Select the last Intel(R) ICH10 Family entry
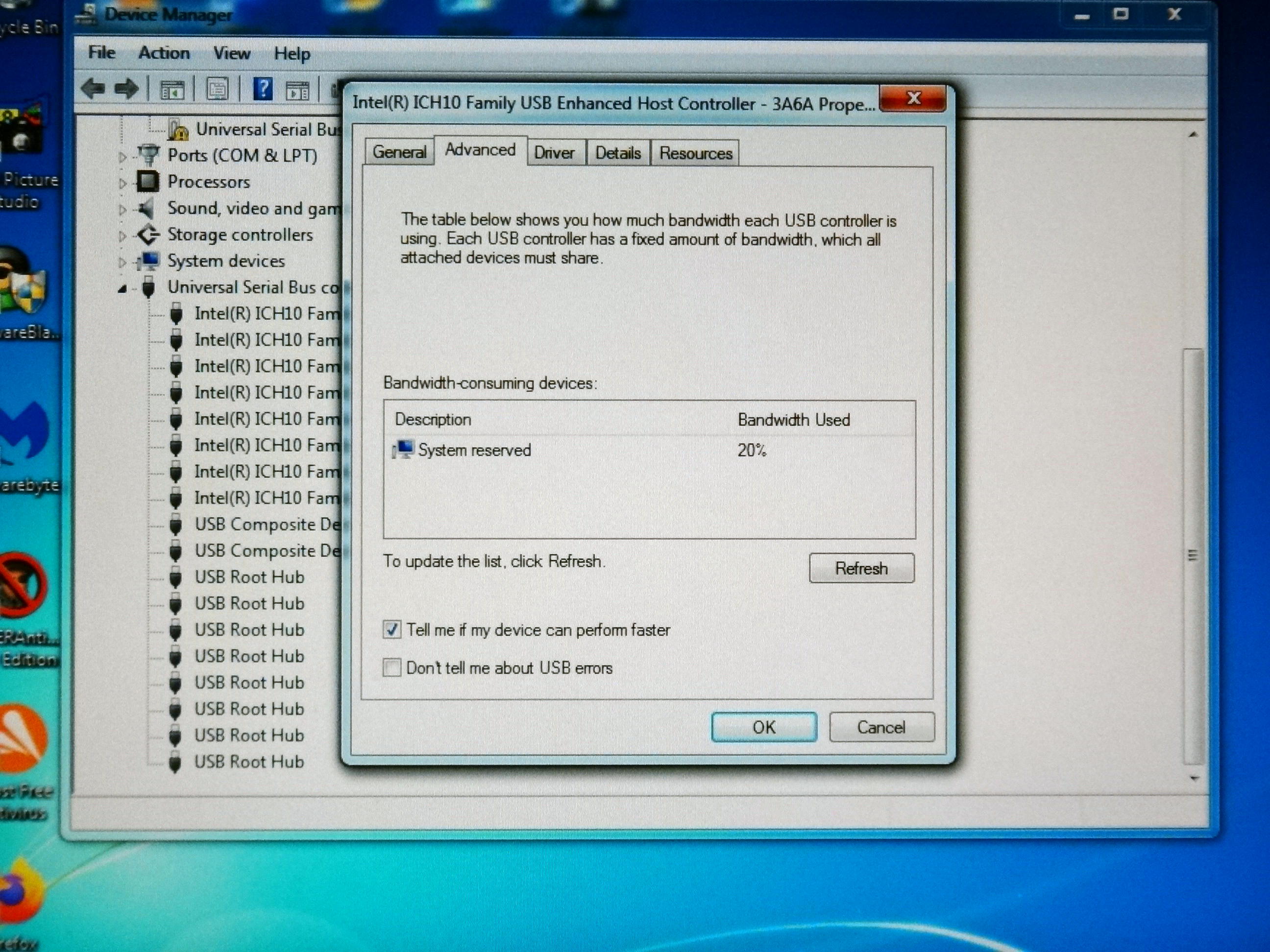Viewport: 1270px width, 952px height. [267, 498]
